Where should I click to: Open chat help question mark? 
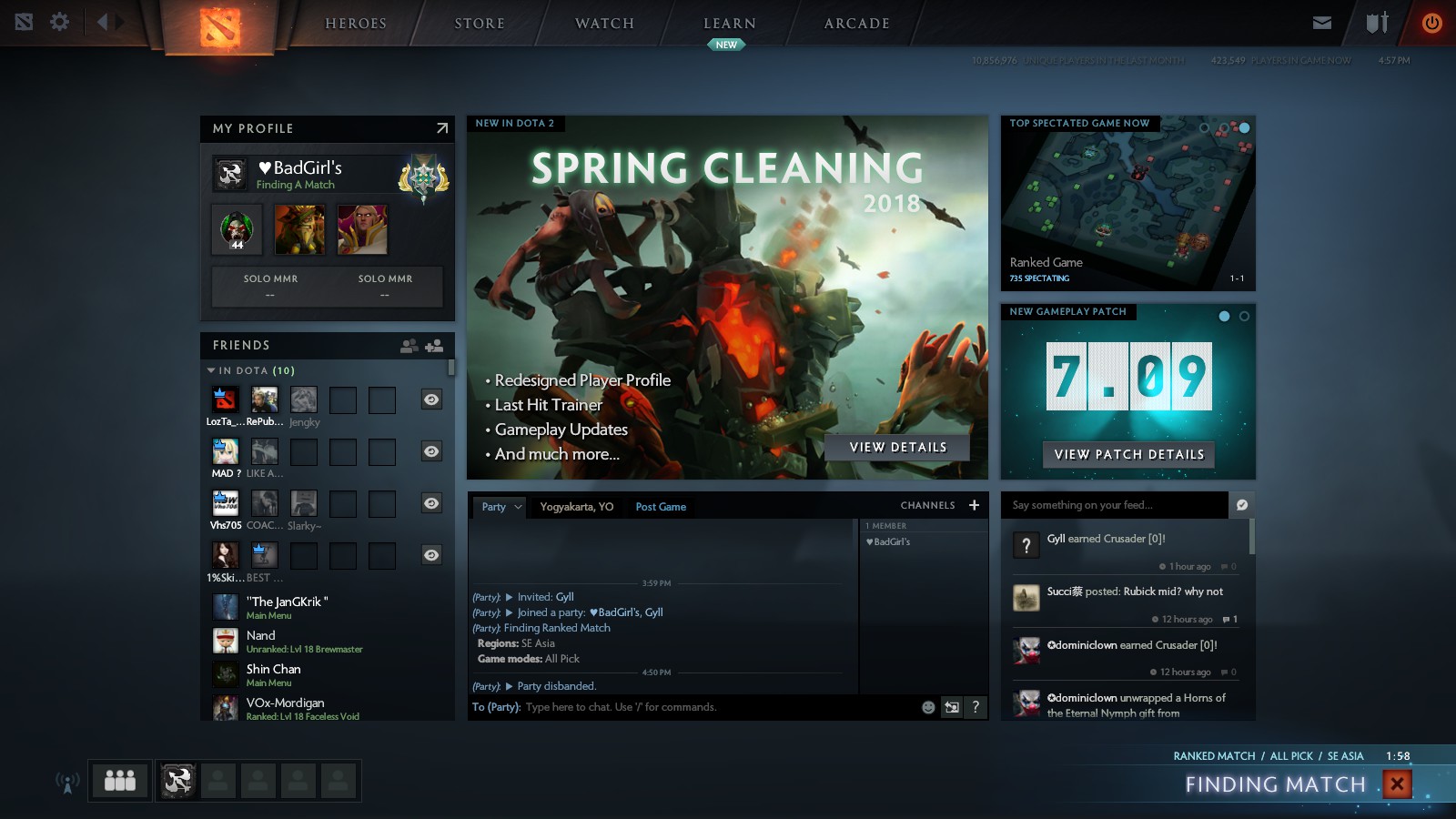976,707
